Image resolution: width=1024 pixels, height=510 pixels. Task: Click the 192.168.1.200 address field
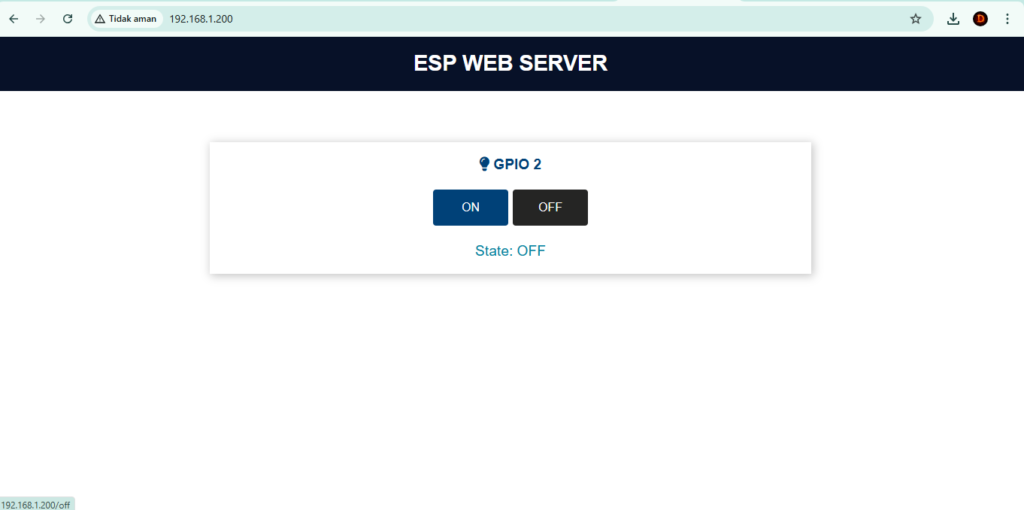[x=400, y=19]
